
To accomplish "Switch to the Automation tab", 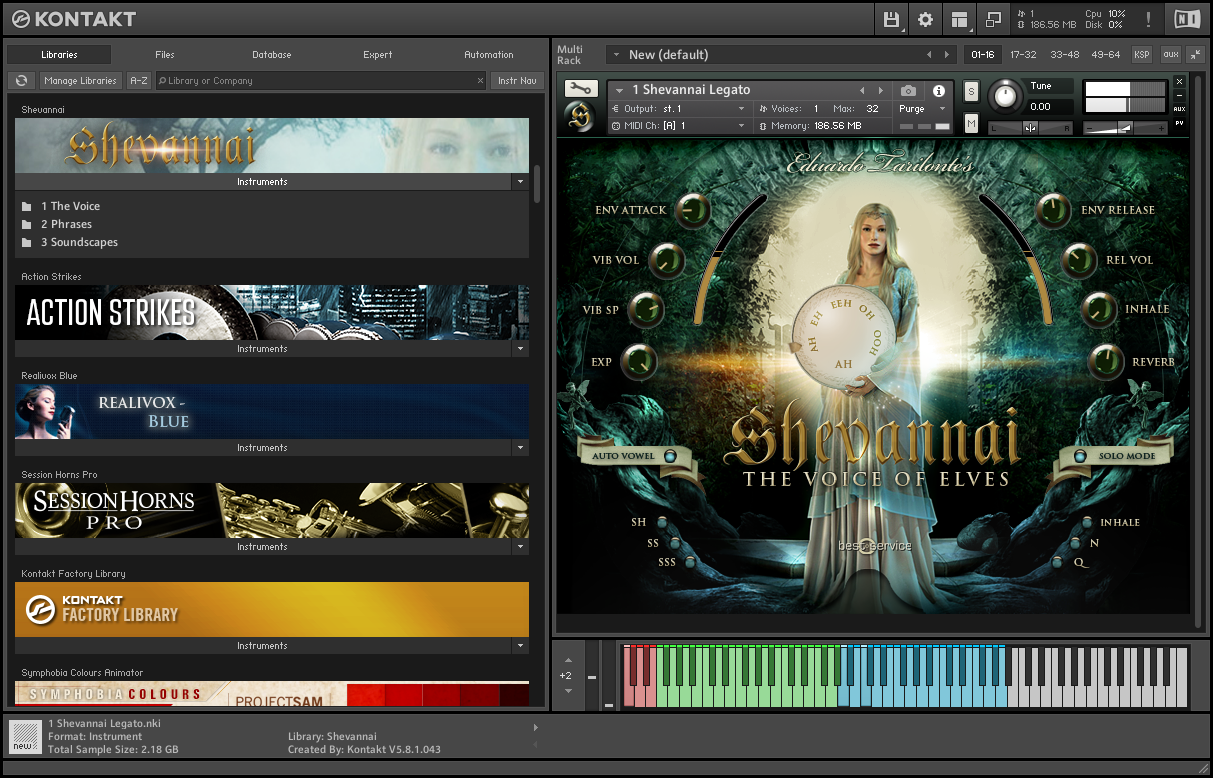I will click(x=489, y=55).
